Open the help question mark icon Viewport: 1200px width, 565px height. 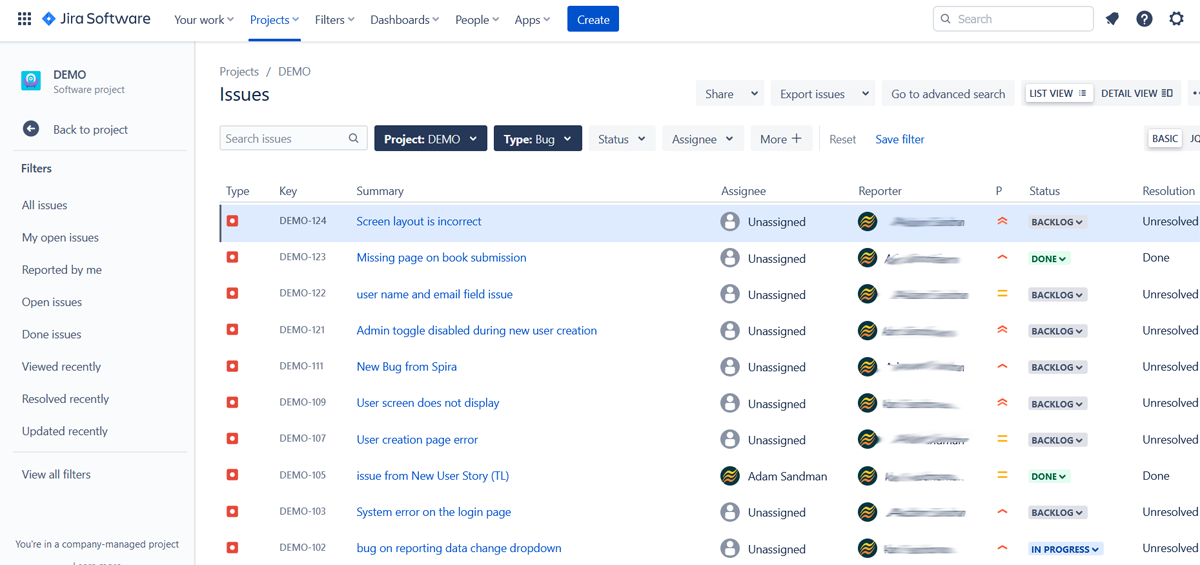point(1144,19)
